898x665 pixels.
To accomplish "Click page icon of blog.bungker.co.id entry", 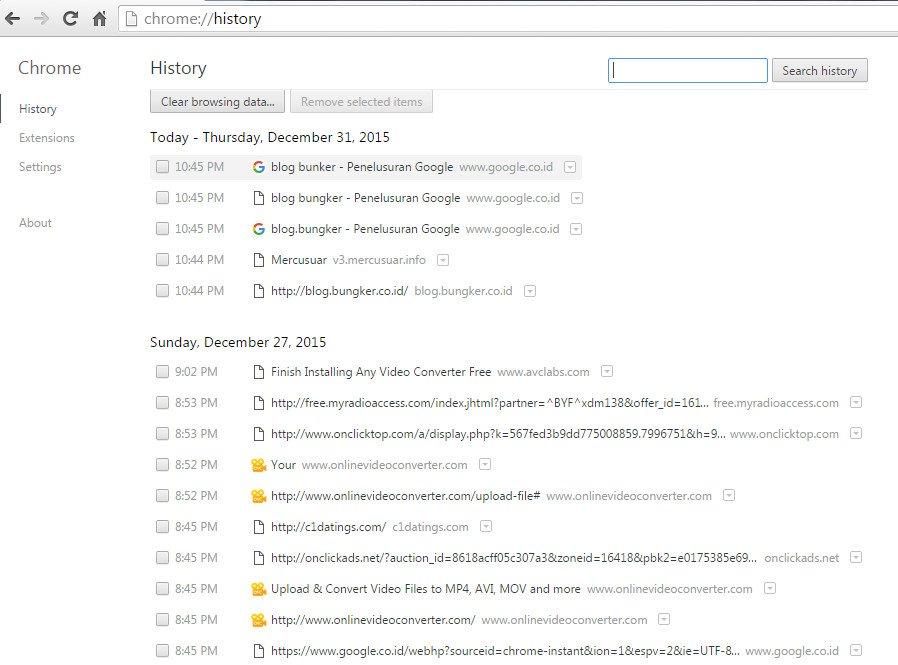I will pos(259,290).
